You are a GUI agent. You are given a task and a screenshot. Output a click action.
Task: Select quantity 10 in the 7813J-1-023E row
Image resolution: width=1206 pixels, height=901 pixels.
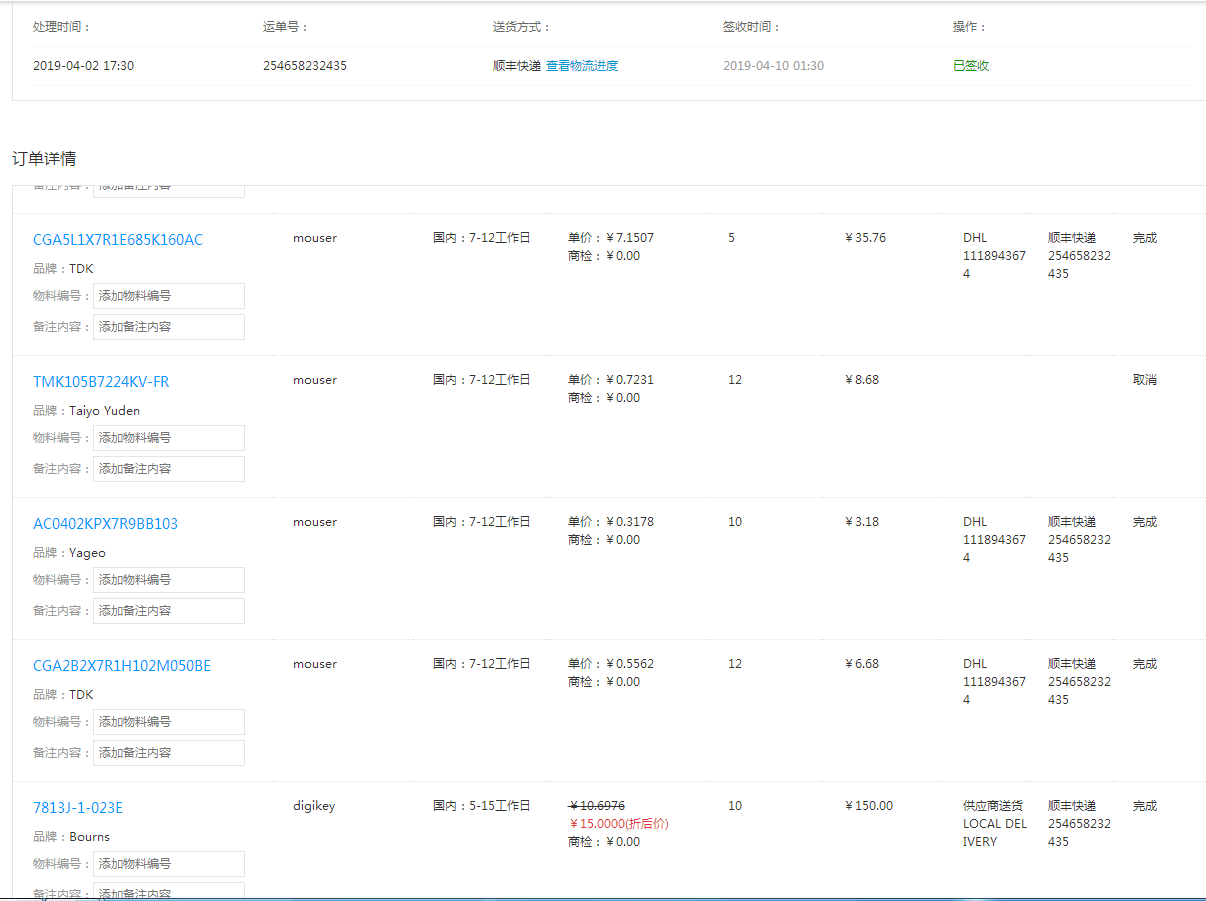tap(735, 806)
